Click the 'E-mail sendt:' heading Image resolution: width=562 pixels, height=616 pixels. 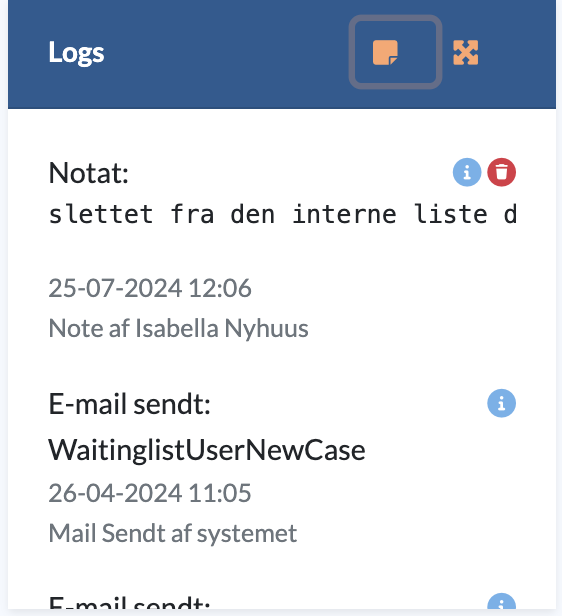click(x=129, y=403)
